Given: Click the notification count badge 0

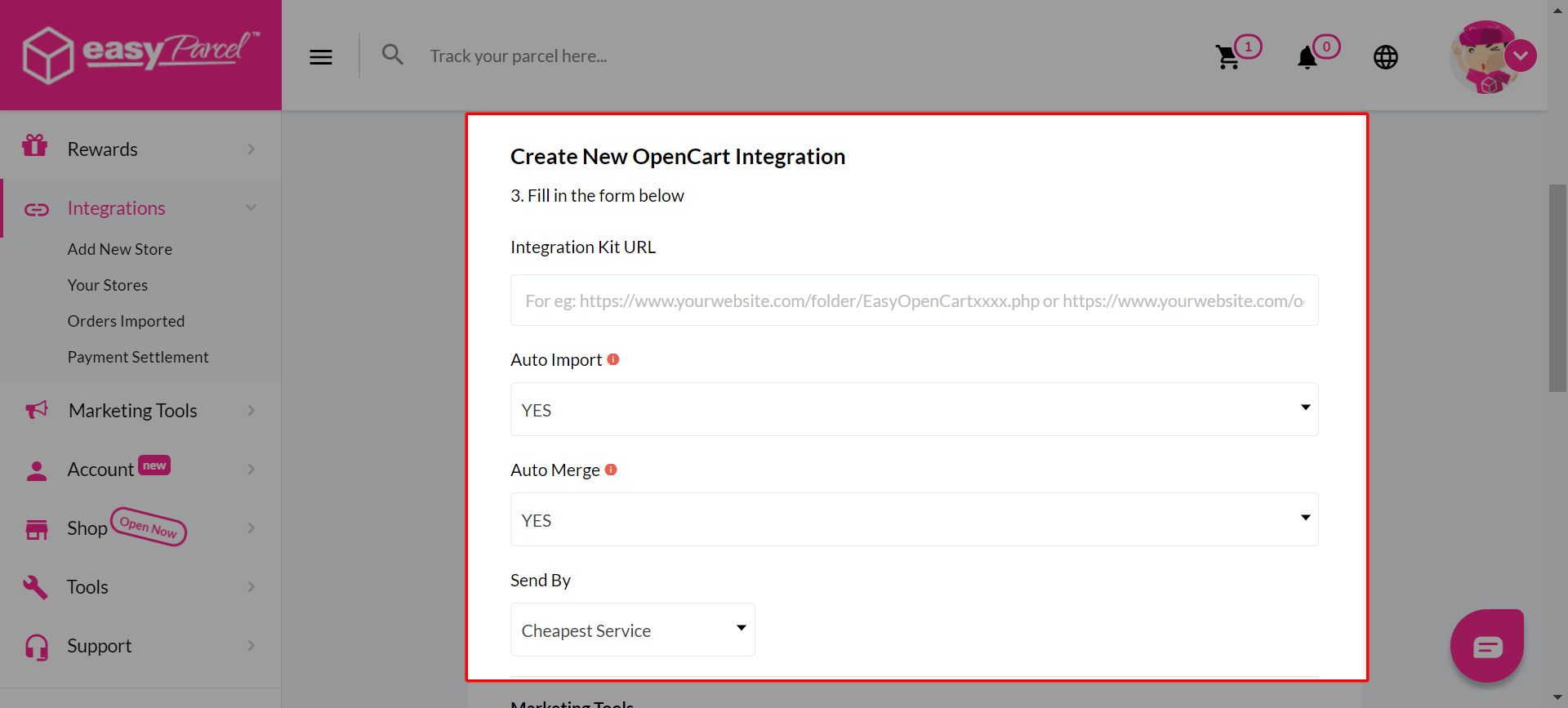Looking at the screenshot, I should (x=1326, y=47).
